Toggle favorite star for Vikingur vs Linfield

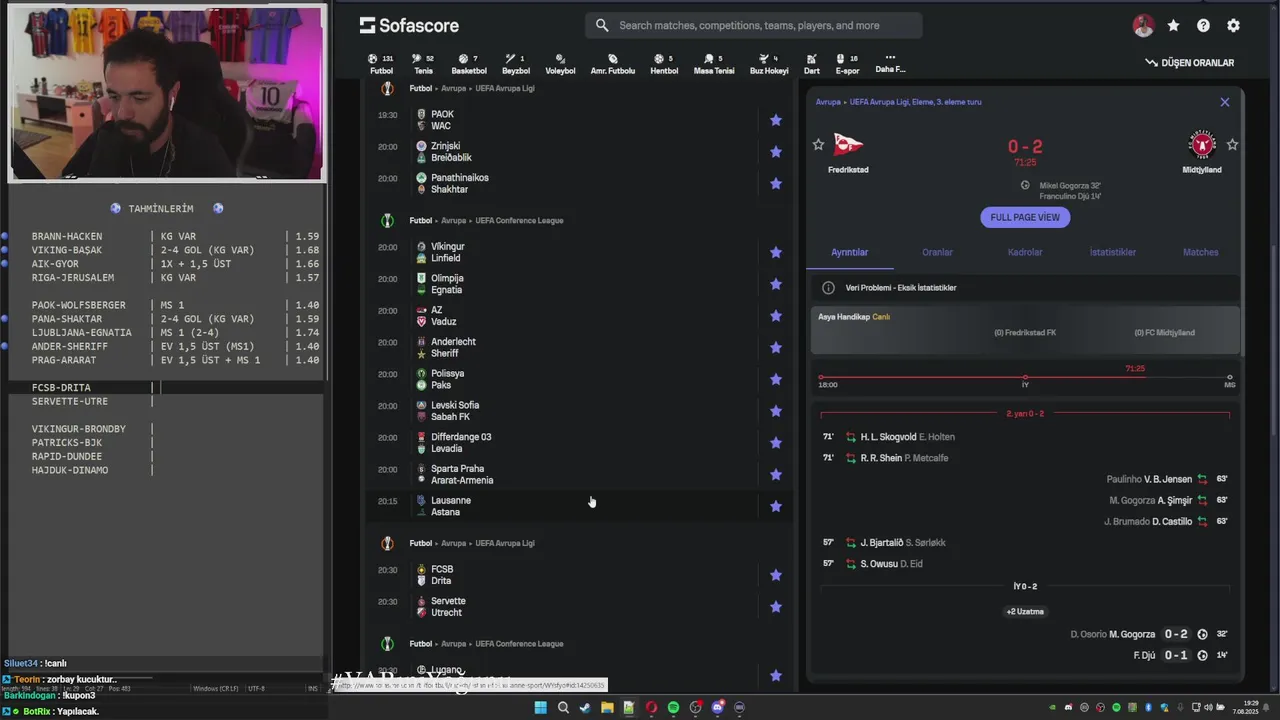[775, 252]
